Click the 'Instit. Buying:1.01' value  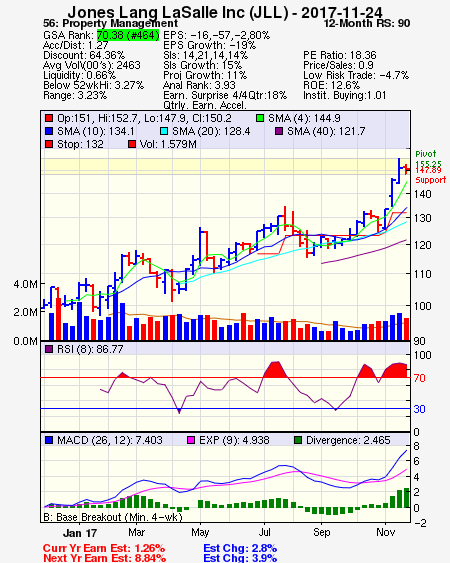coord(345,96)
